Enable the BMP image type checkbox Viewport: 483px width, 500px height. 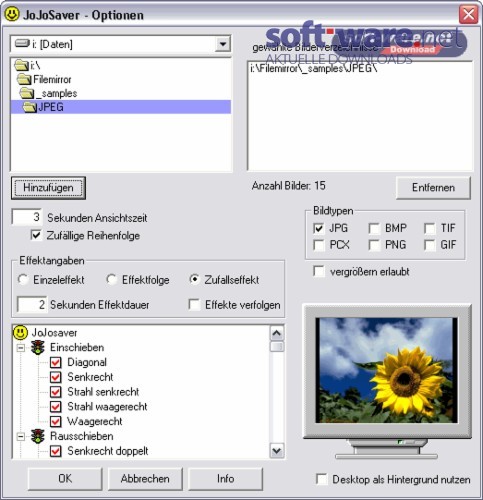[x=374, y=229]
